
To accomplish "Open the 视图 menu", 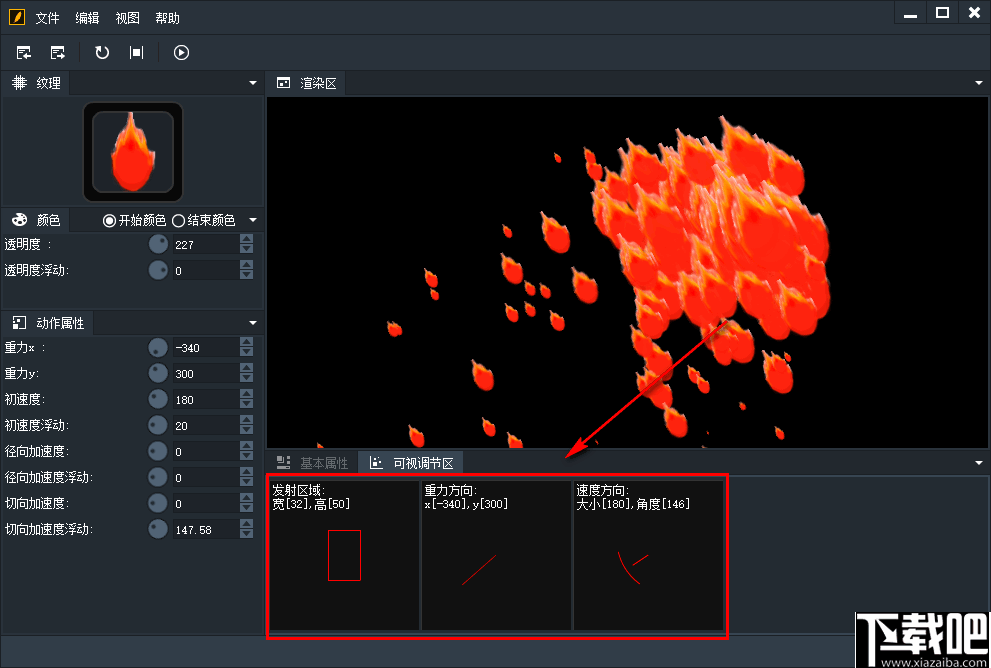I will click(127, 18).
